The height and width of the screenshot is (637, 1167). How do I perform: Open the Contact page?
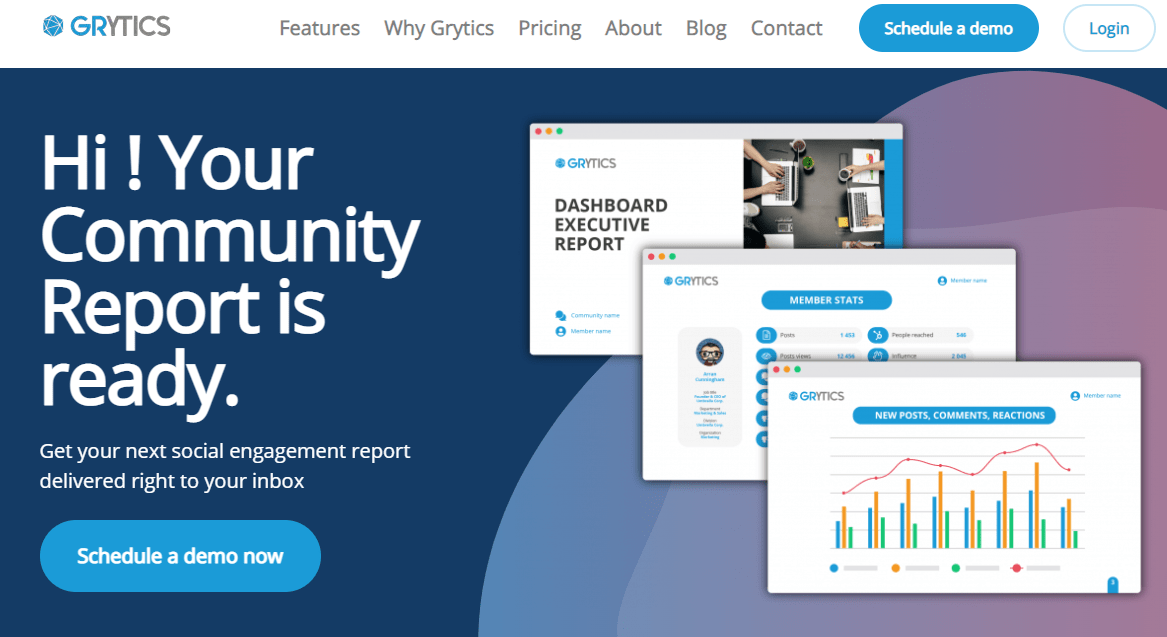coord(786,28)
